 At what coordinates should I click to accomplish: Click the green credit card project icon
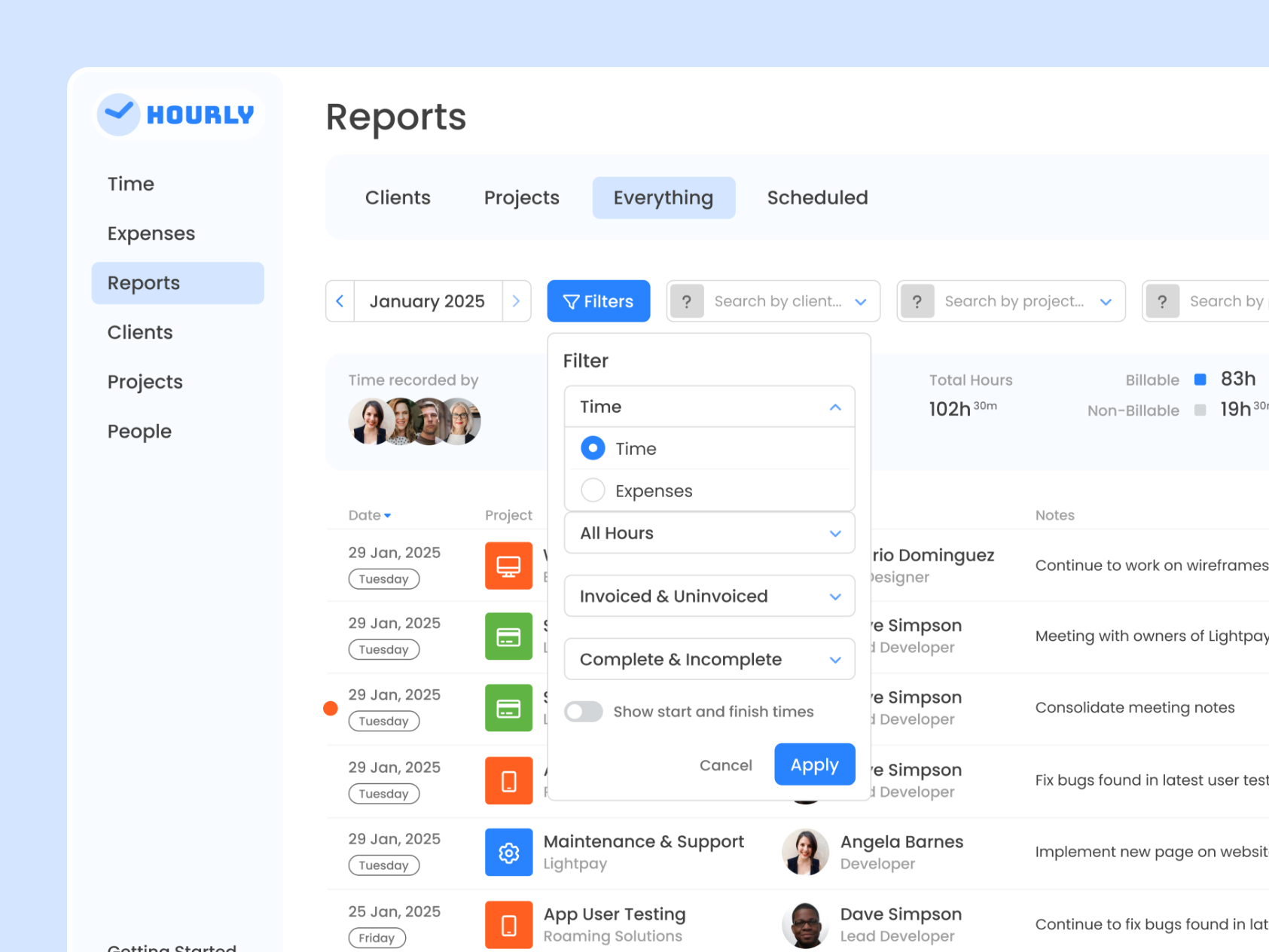[x=509, y=636]
